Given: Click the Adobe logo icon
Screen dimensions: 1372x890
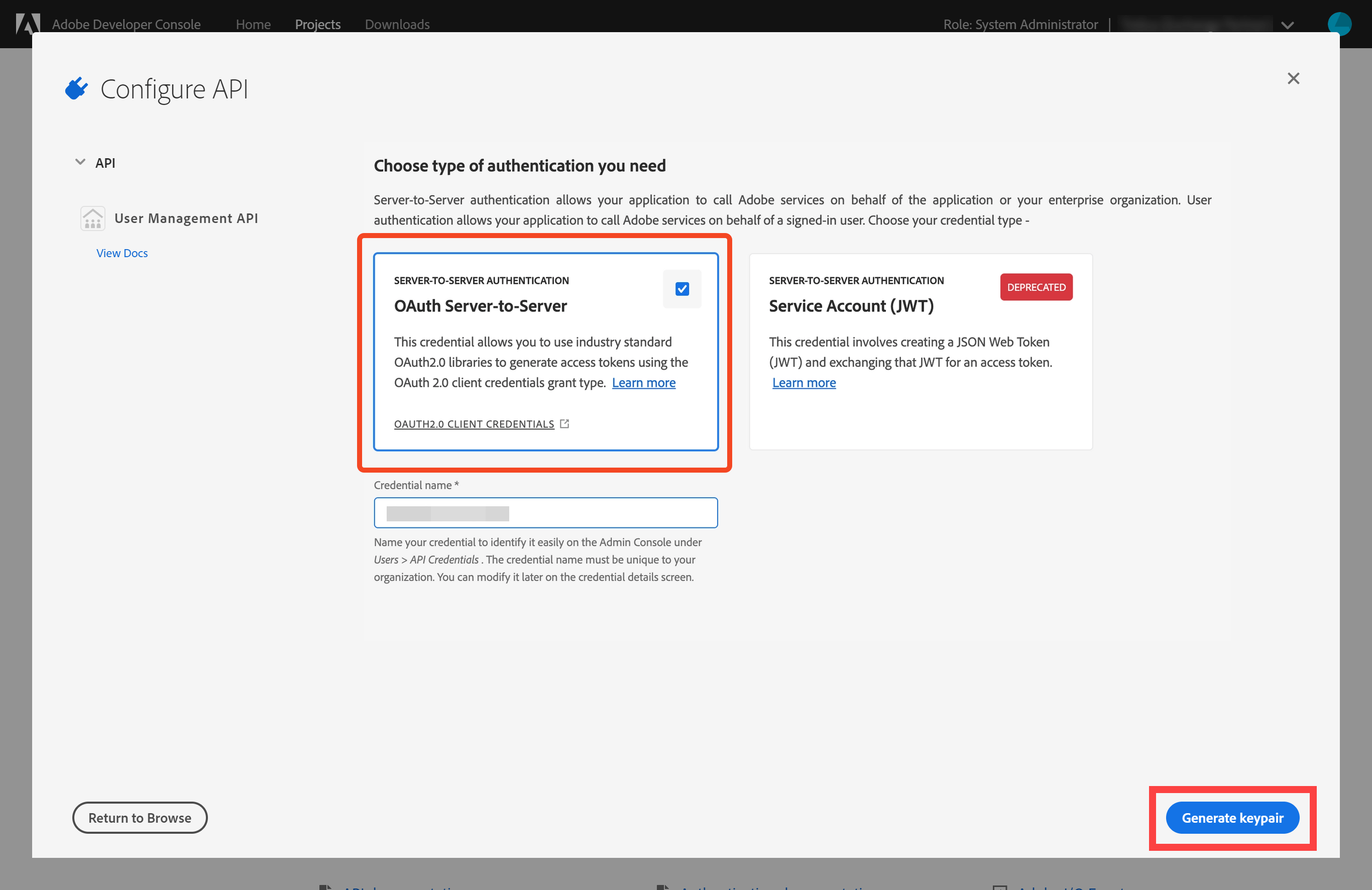Looking at the screenshot, I should click(28, 24).
